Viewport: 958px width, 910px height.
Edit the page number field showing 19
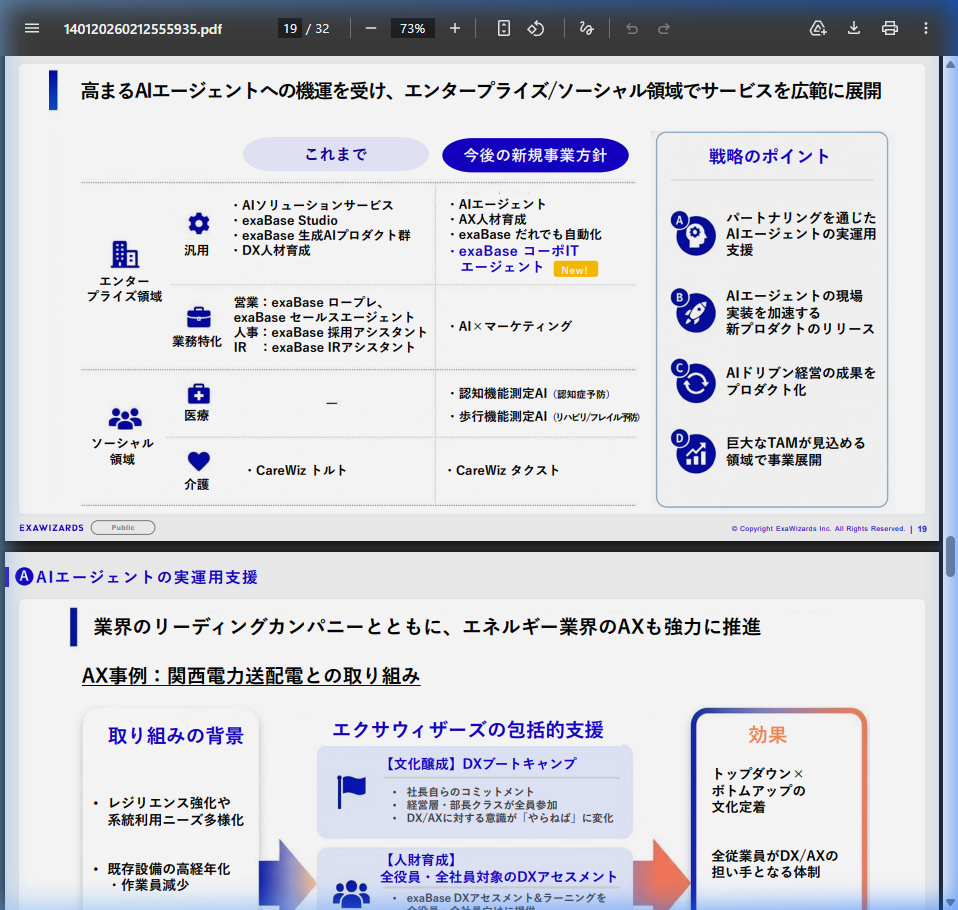click(290, 28)
